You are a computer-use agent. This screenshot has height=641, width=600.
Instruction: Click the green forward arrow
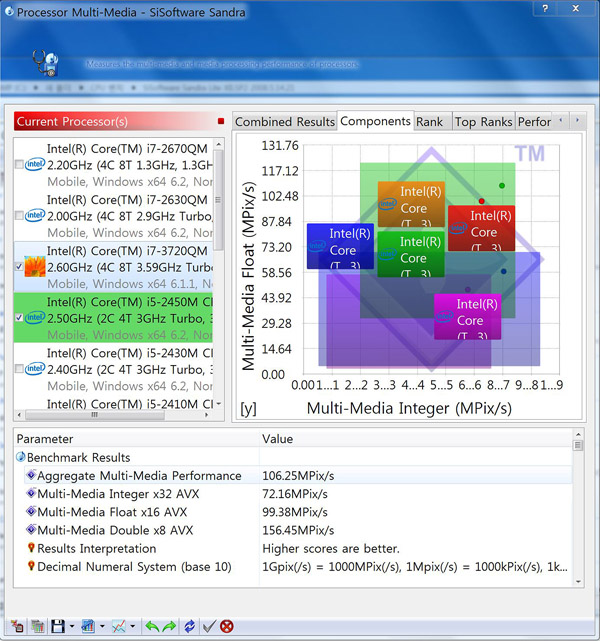point(169,626)
